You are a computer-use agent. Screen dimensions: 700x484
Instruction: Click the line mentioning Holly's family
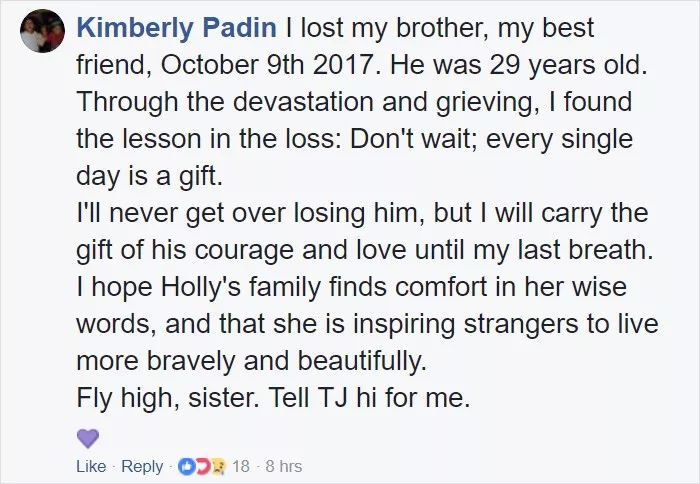350,287
